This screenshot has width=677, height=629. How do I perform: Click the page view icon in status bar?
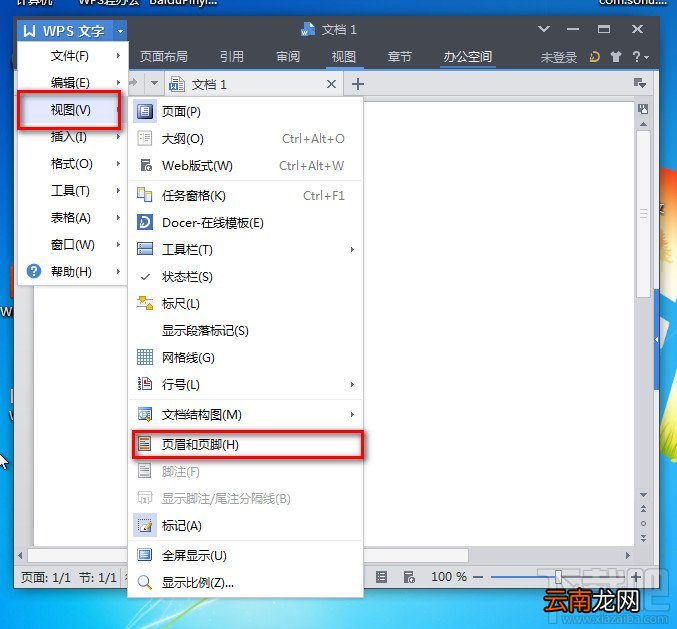[381, 577]
